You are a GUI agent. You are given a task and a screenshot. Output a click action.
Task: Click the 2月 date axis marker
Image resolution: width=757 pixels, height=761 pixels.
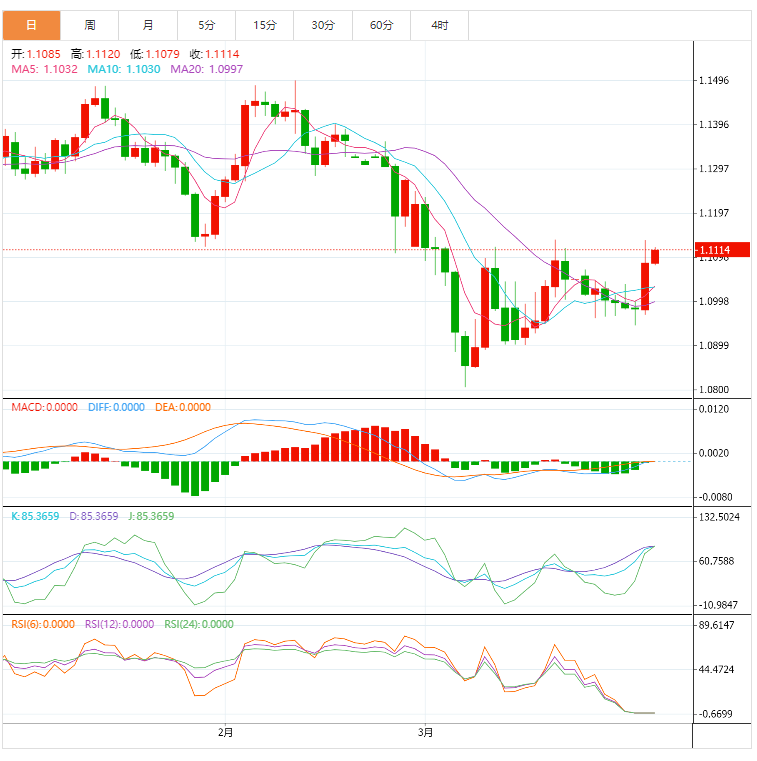pos(226,733)
